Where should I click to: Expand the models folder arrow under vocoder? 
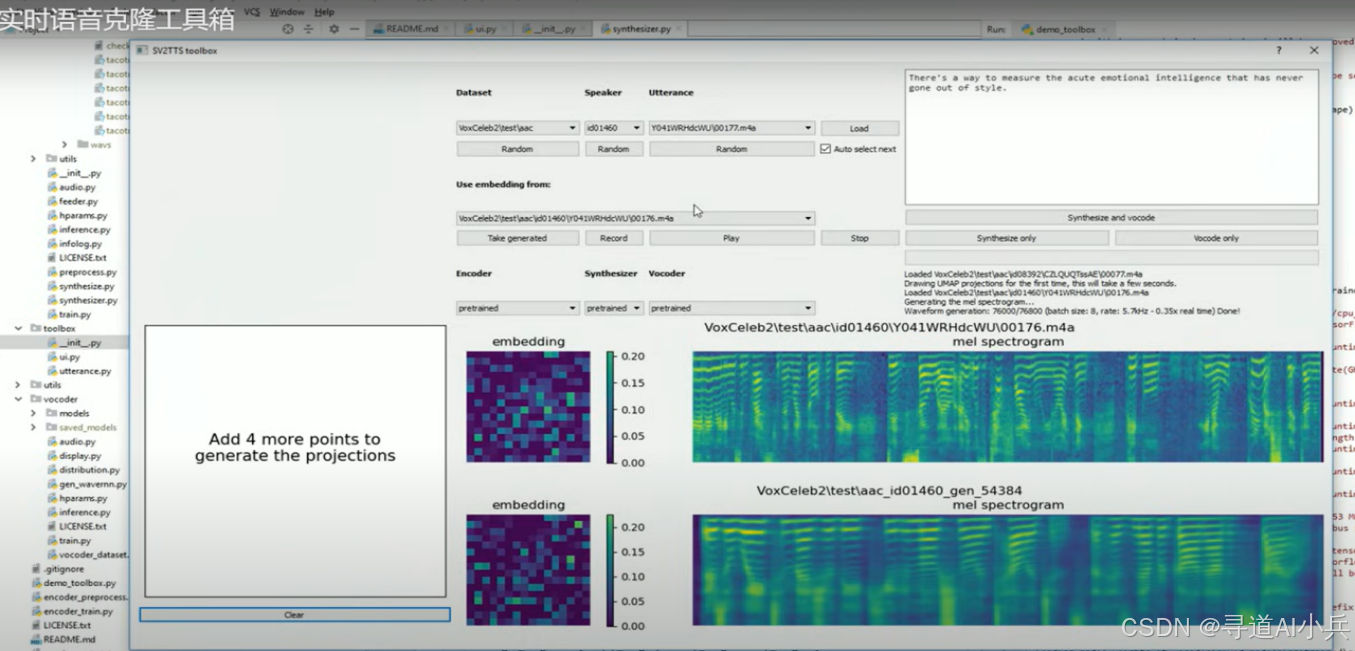(33, 413)
